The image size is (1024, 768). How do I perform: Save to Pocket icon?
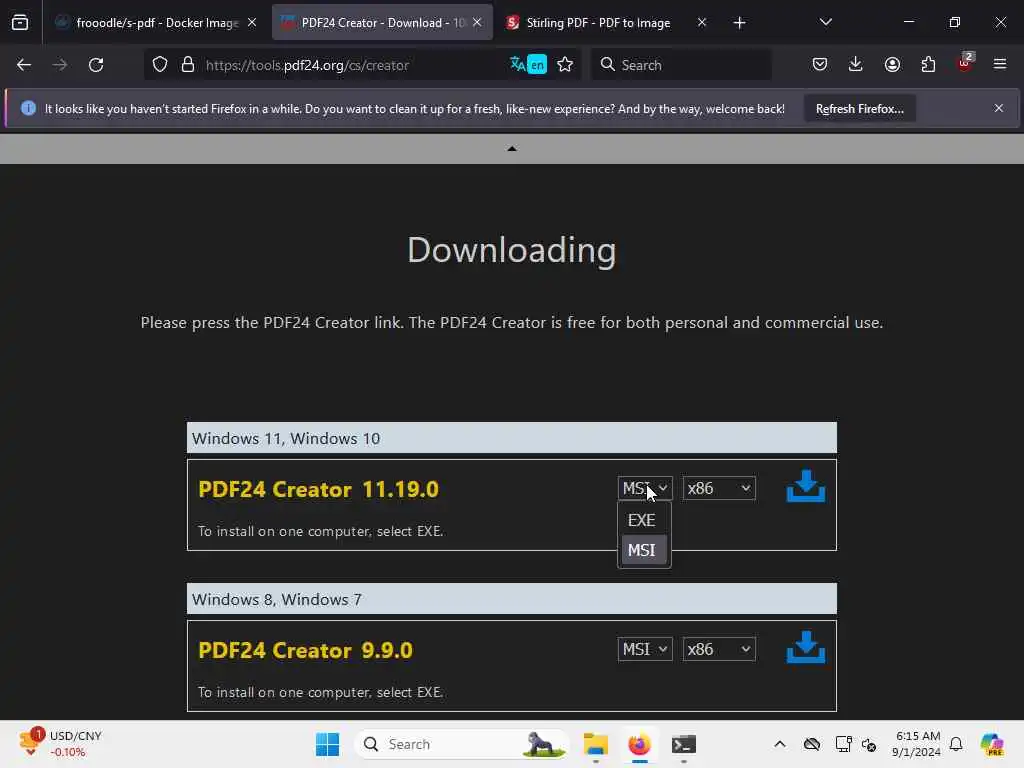tap(820, 65)
